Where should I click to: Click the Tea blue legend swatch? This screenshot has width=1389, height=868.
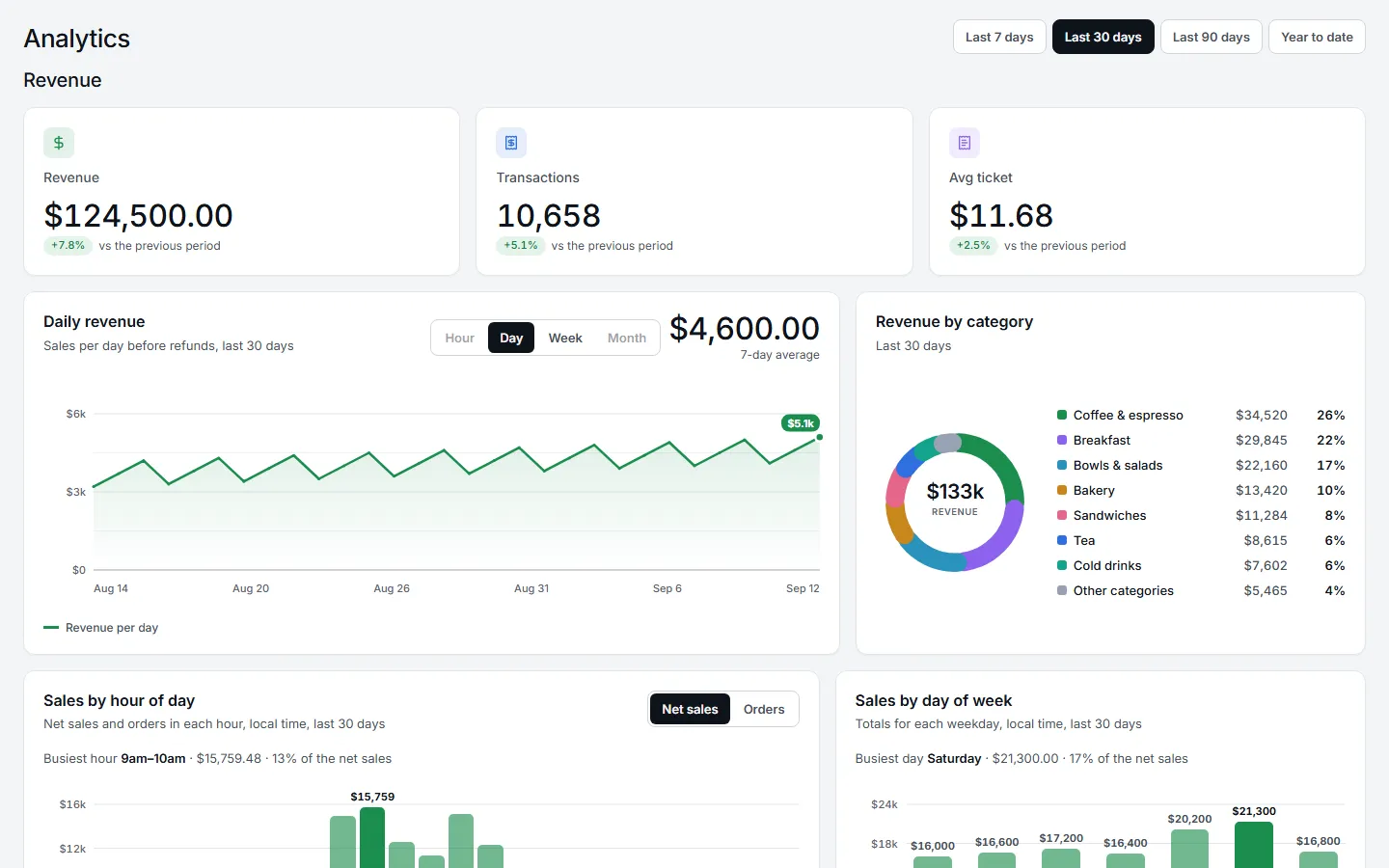1062,540
